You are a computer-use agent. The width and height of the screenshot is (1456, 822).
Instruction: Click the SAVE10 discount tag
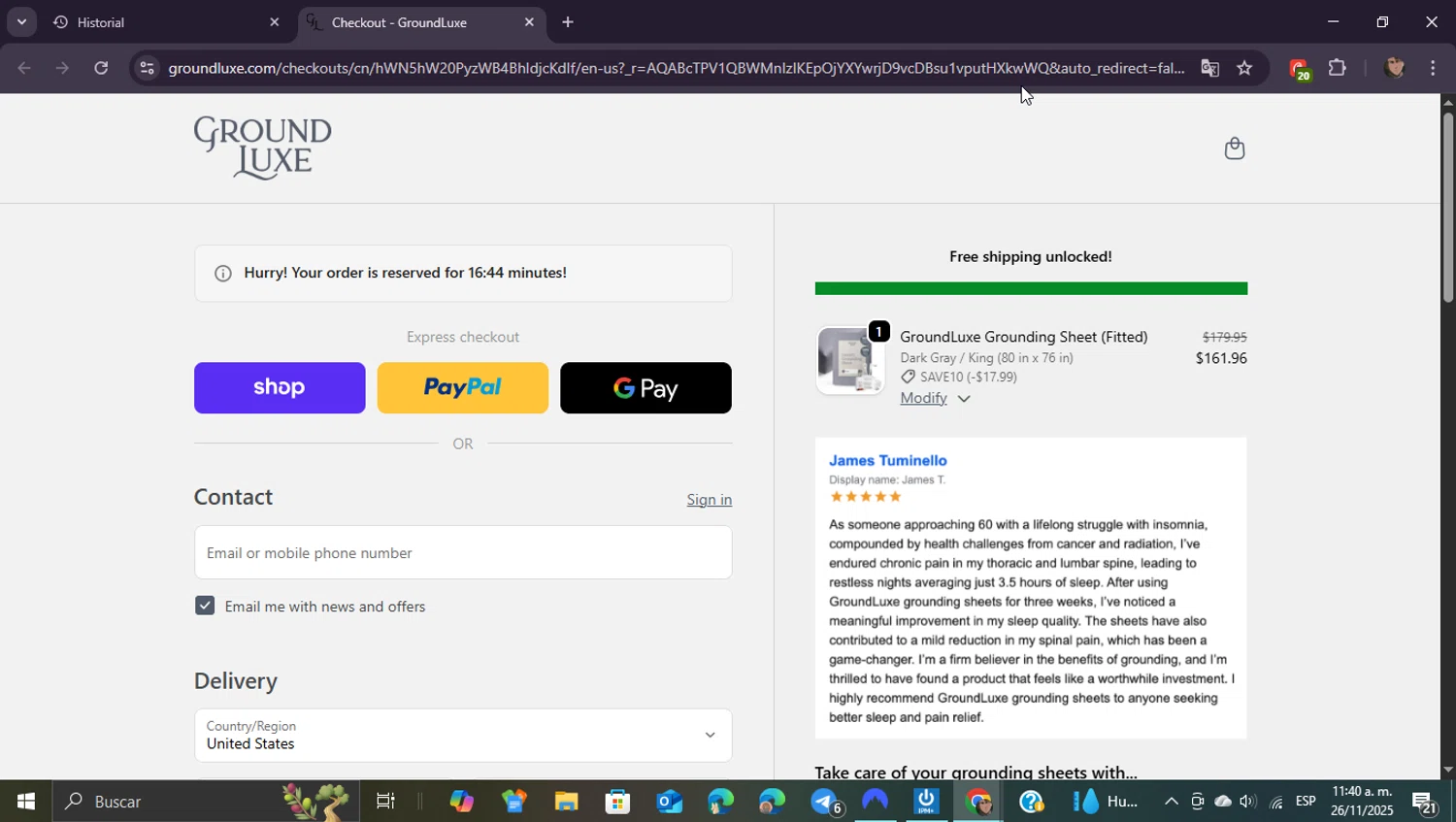[x=959, y=377]
